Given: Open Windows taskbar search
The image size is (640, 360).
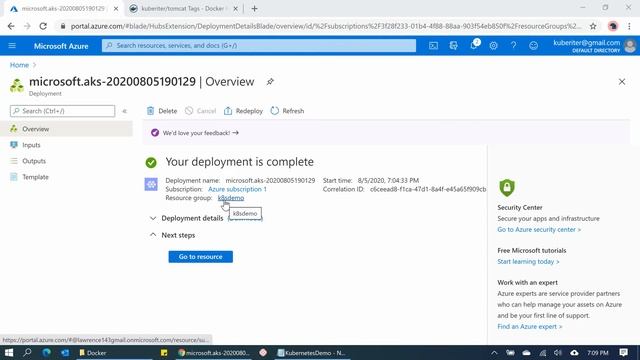Looking at the screenshot, I should pyautogui.click(x=27, y=353).
